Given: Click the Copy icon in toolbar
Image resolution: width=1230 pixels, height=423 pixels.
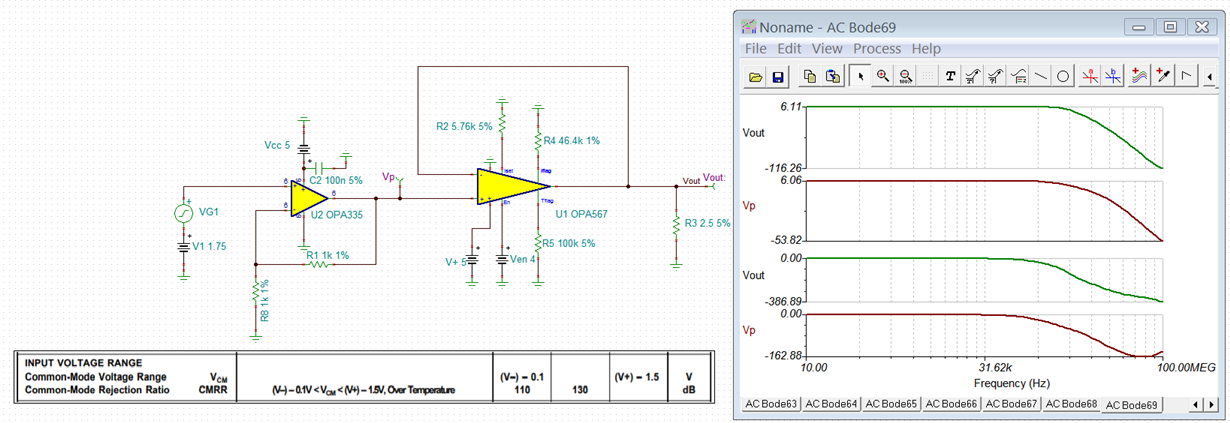Looking at the screenshot, I should coord(810,76).
